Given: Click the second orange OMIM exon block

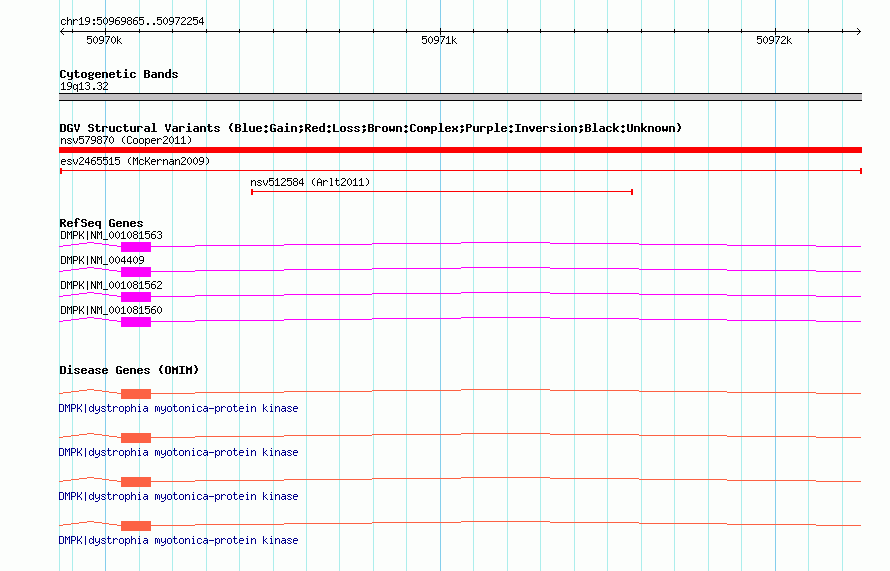Looking at the screenshot, I should tap(136, 438).
